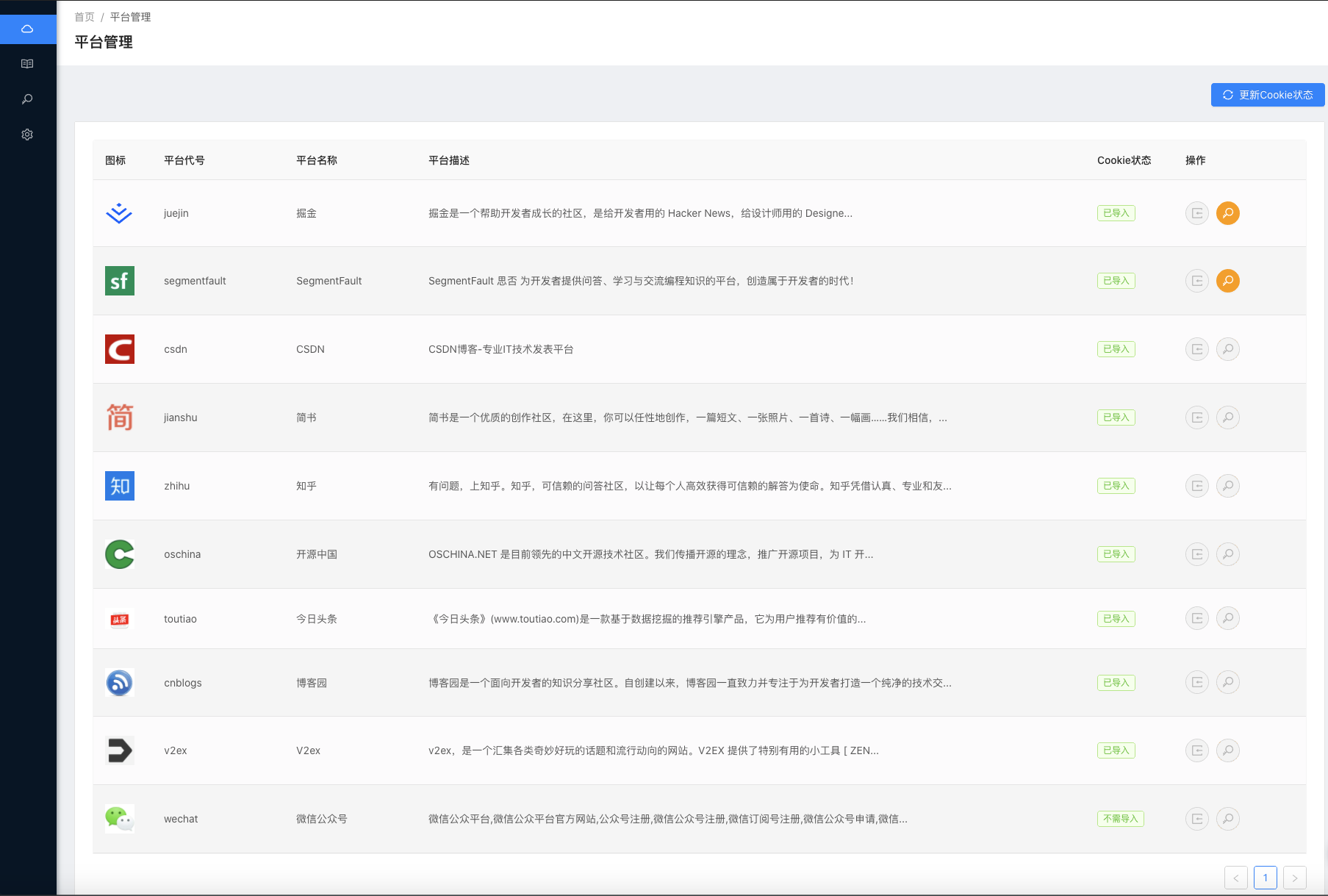
Task: Click the search icon for cnblogs row
Action: pos(1228,683)
